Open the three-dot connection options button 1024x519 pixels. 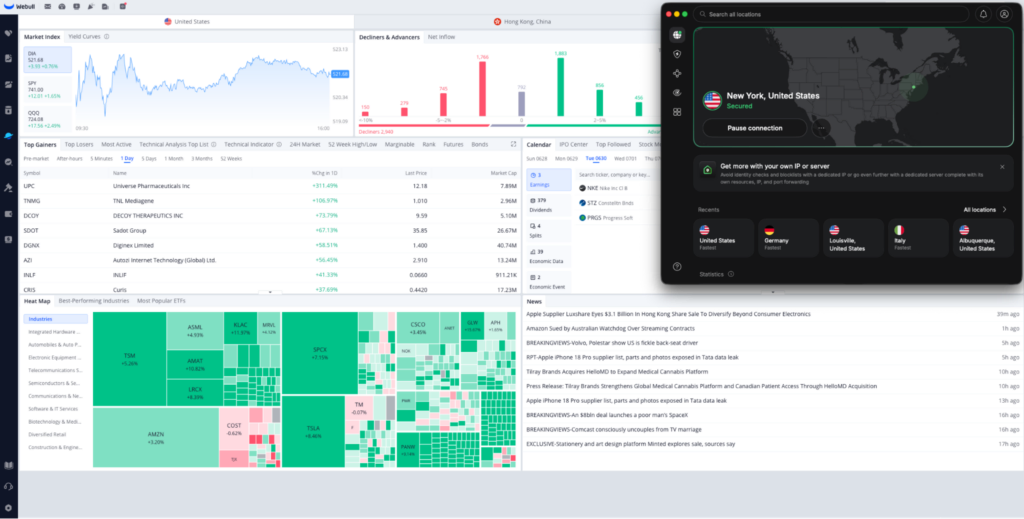[x=821, y=129]
